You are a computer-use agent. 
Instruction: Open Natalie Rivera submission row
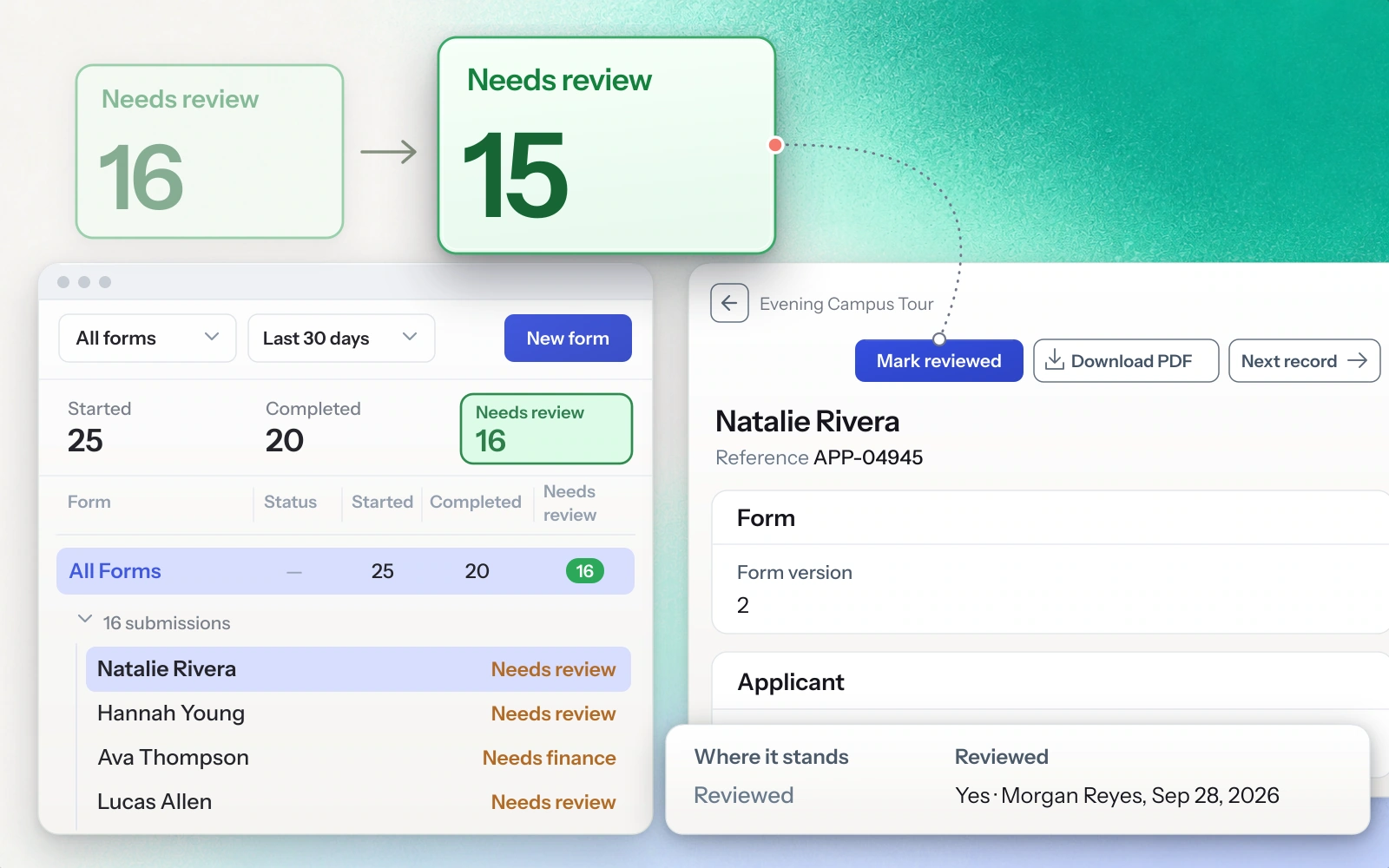tap(358, 669)
